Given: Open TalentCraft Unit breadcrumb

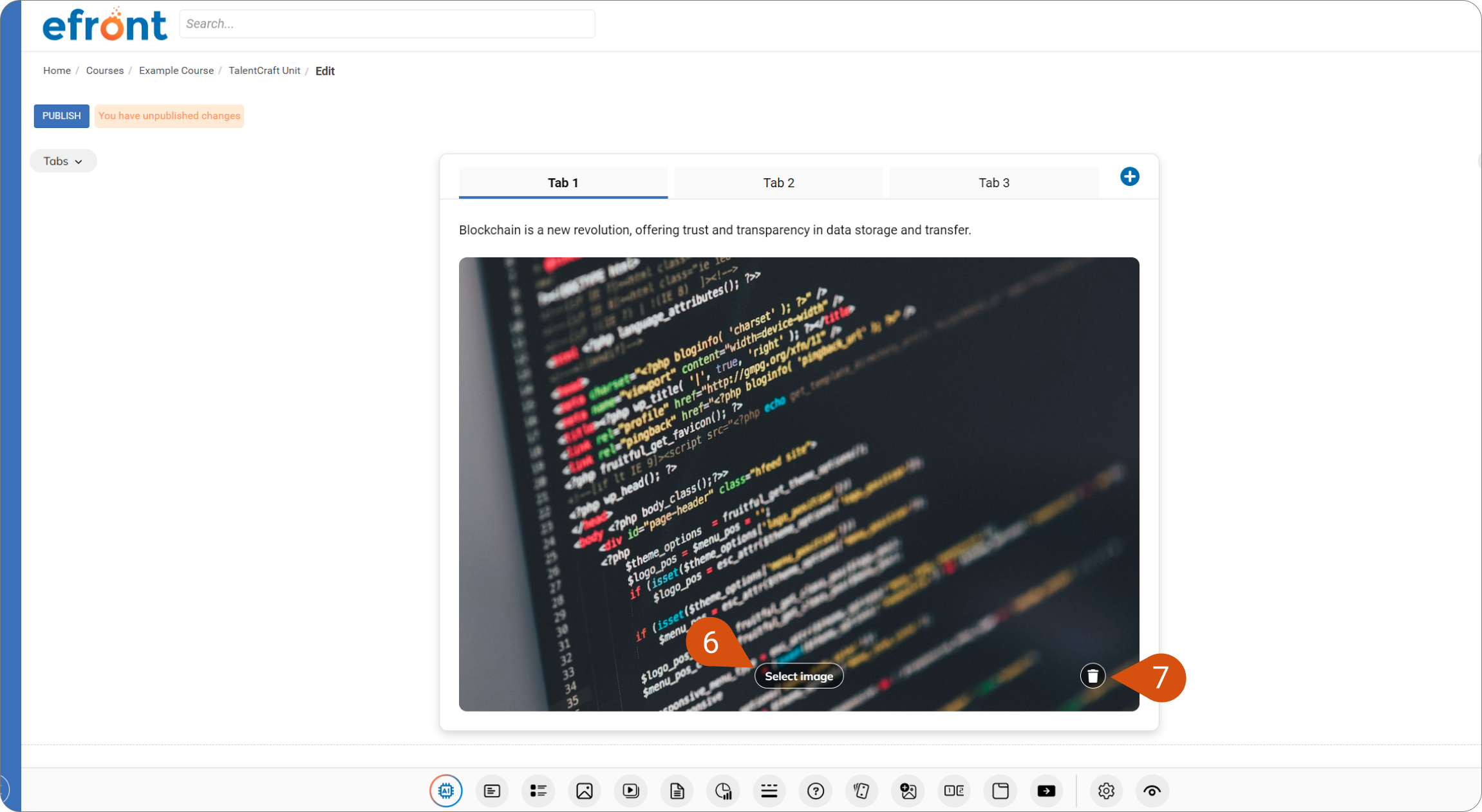Looking at the screenshot, I should [265, 71].
